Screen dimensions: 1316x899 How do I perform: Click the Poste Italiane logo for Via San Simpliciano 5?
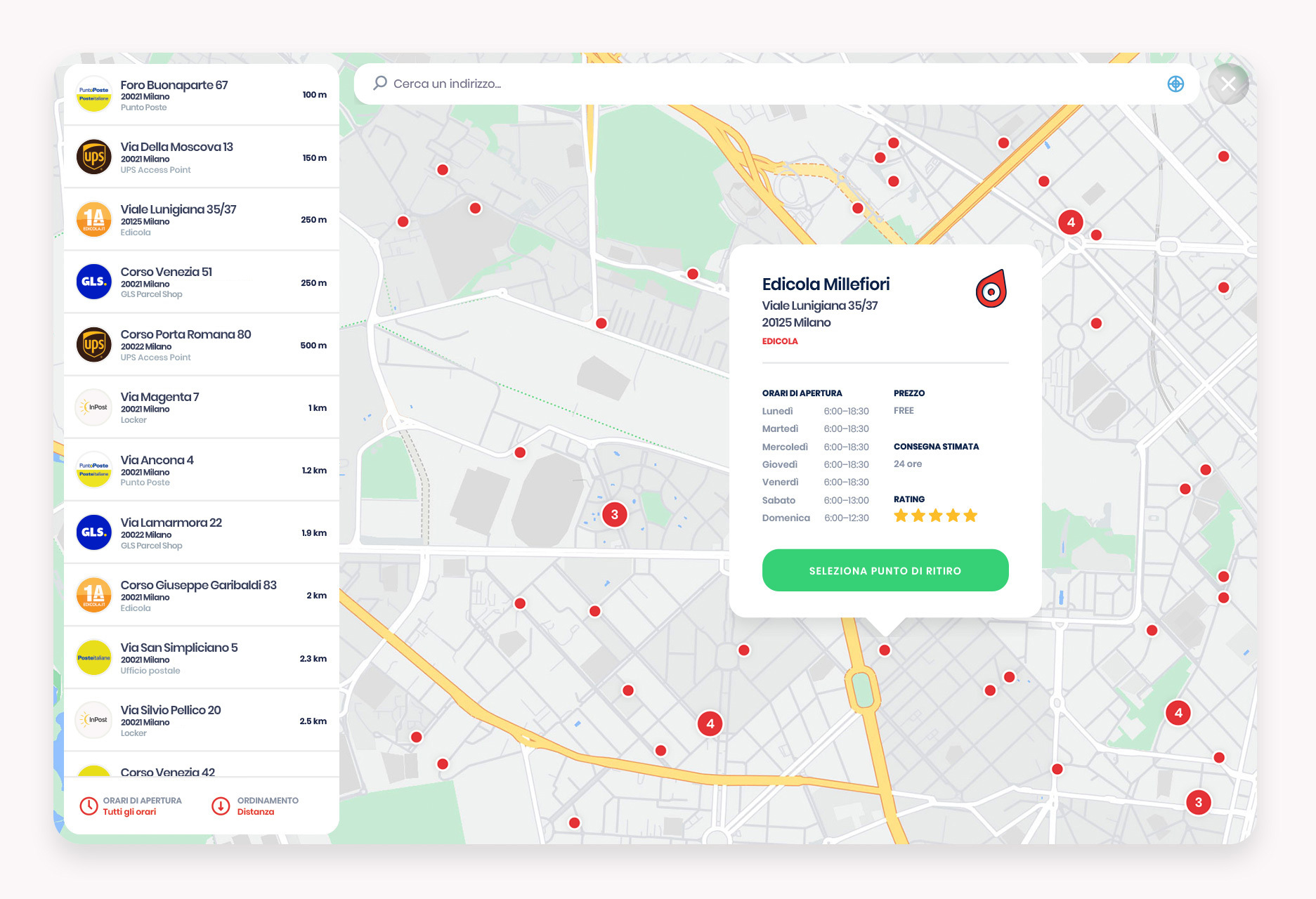point(94,658)
